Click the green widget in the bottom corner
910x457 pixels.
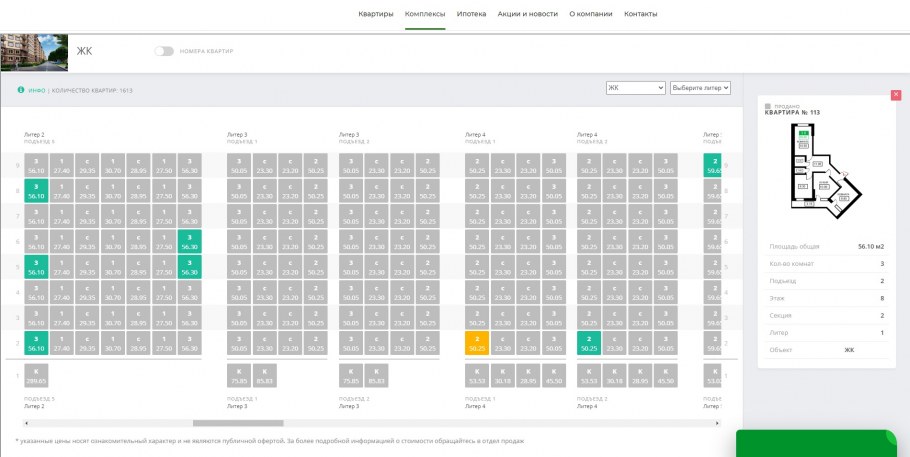(x=816, y=444)
